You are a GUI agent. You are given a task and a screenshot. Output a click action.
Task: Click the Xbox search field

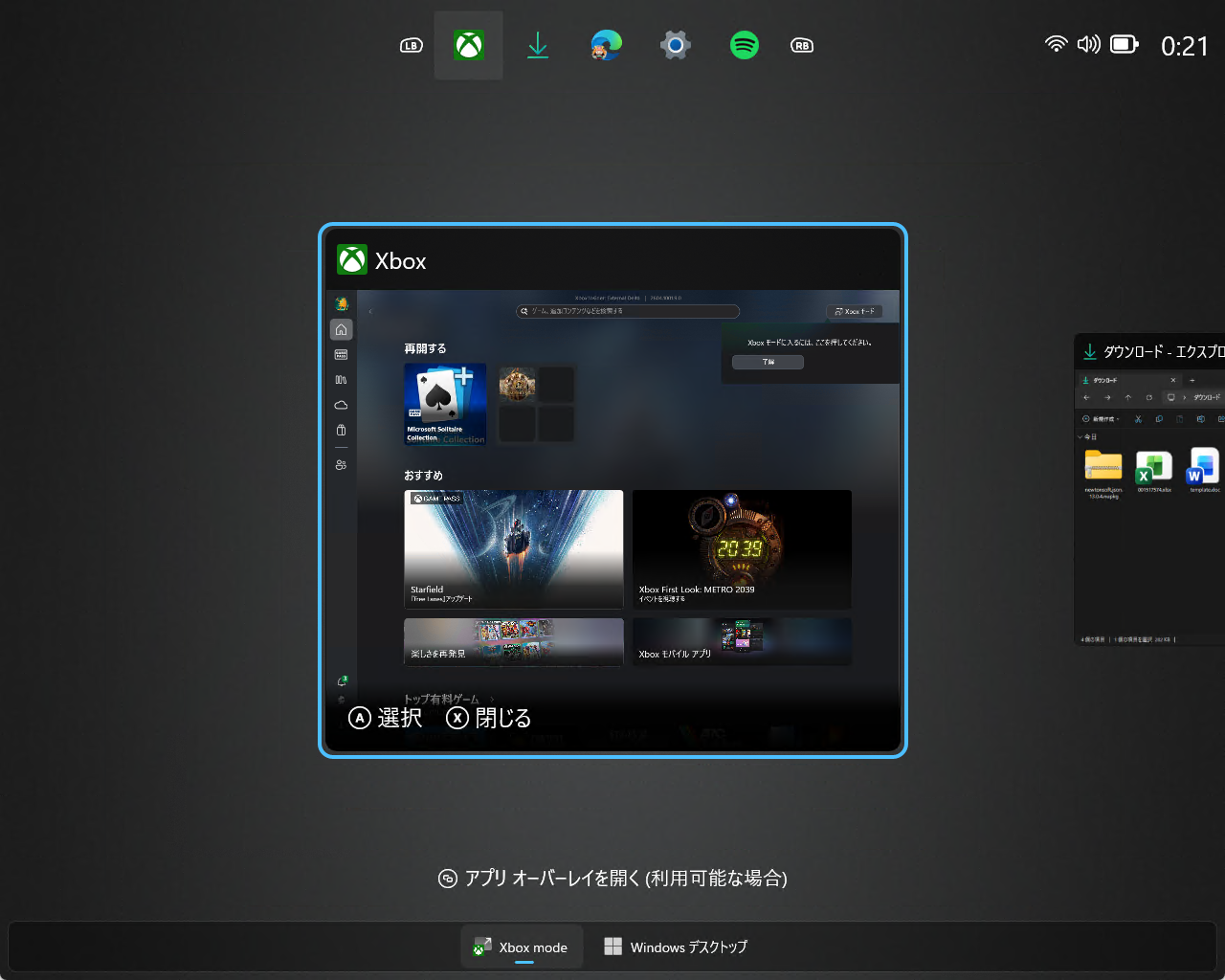point(628,311)
